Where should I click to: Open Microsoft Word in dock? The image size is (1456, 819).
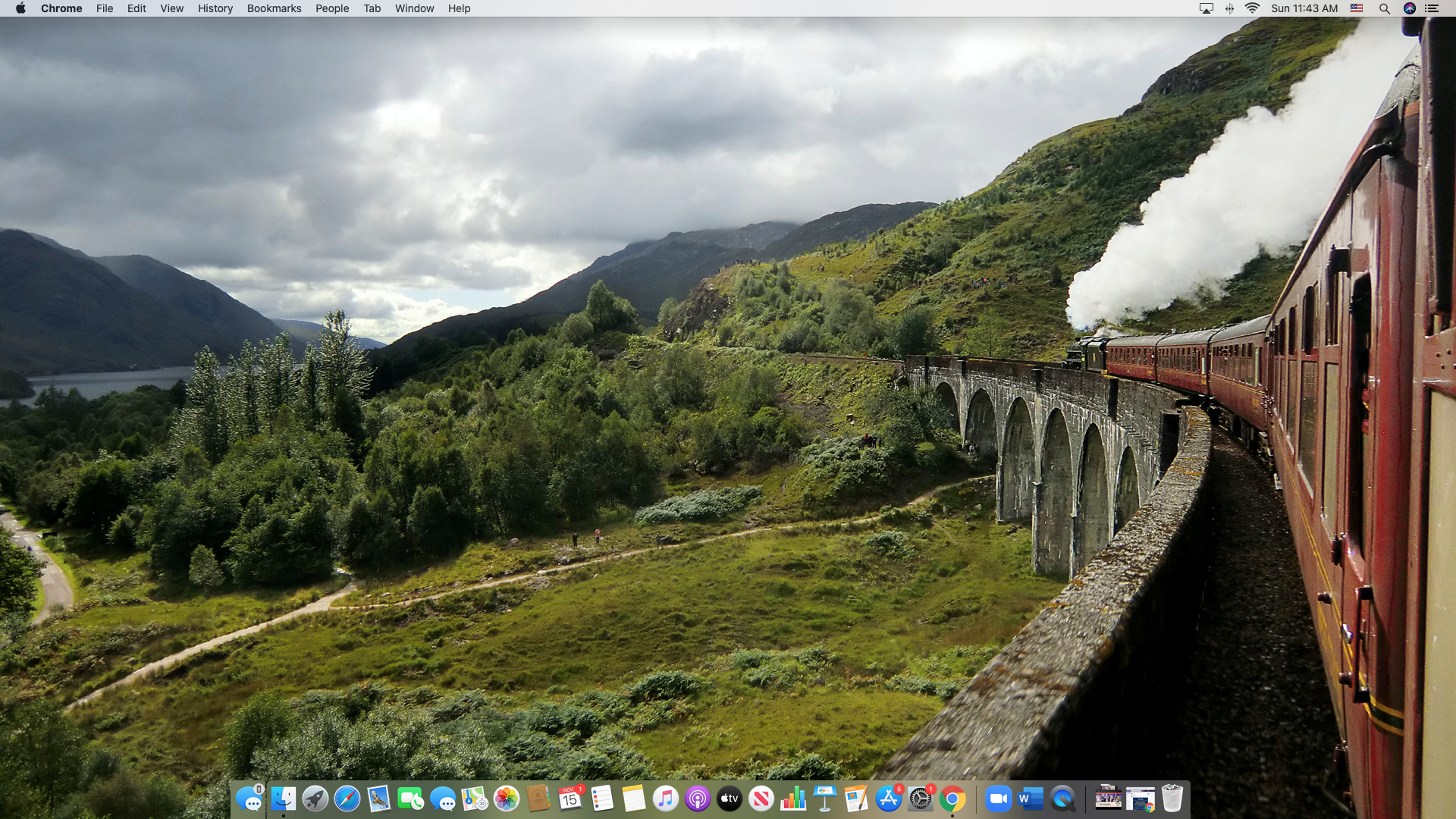pyautogui.click(x=1031, y=799)
